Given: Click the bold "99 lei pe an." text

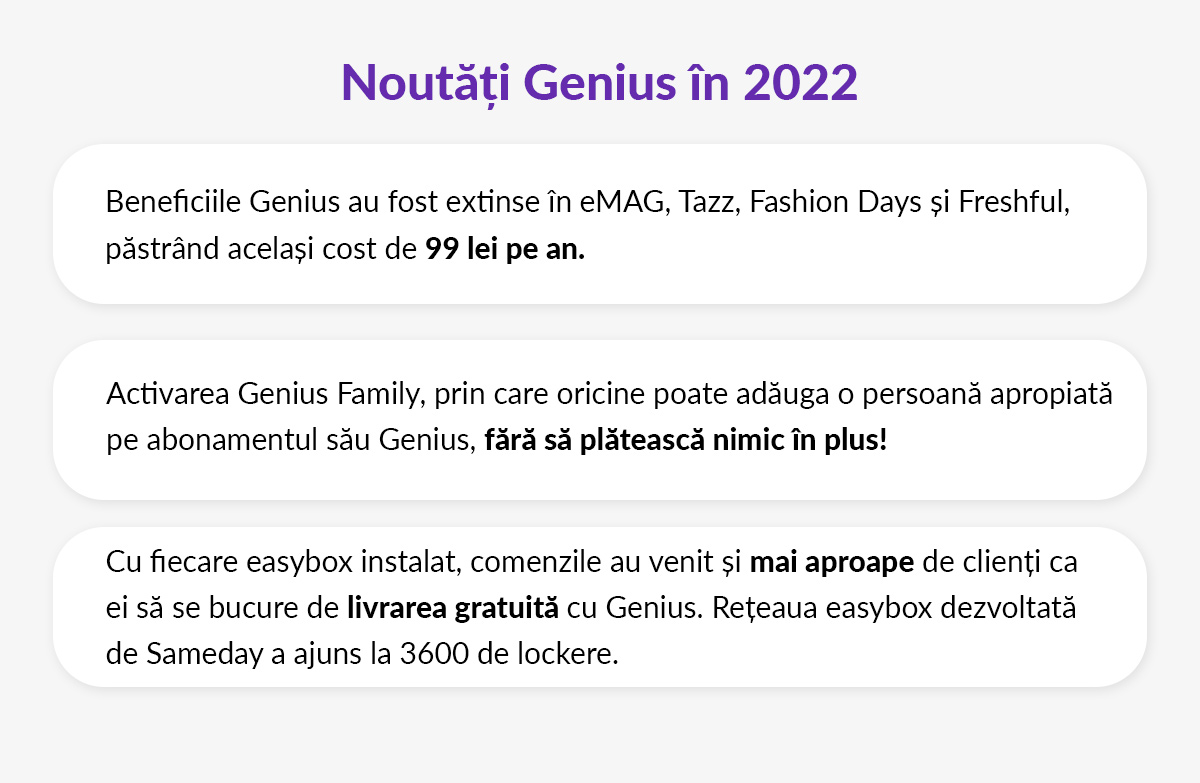Looking at the screenshot, I should 505,249.
